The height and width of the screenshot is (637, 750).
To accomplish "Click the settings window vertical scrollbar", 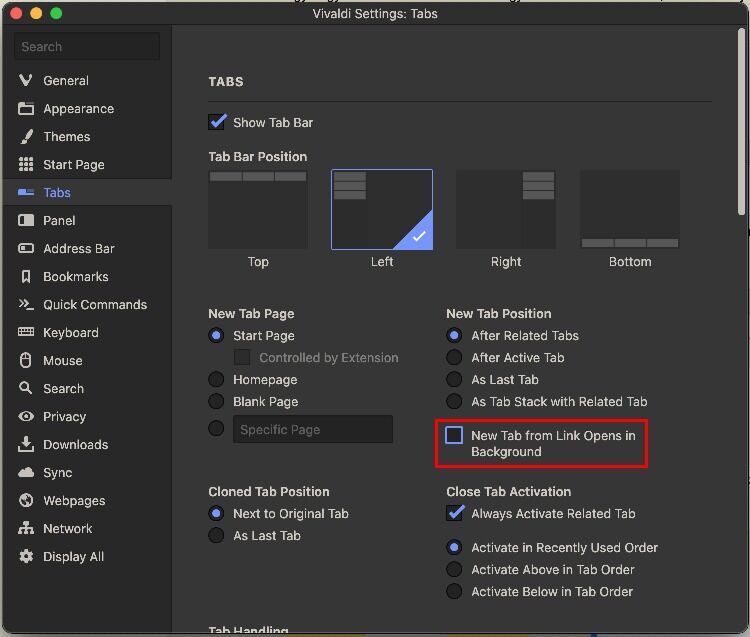I will [741, 121].
